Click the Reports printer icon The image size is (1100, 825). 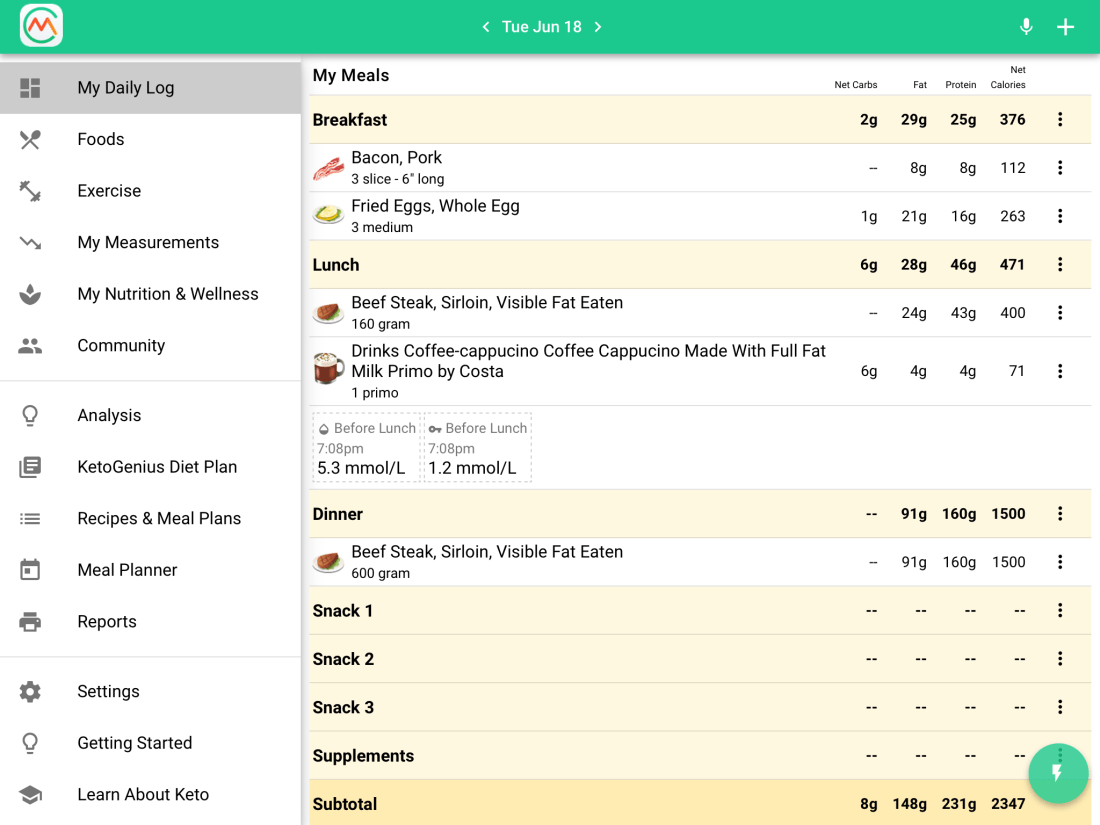[30, 622]
